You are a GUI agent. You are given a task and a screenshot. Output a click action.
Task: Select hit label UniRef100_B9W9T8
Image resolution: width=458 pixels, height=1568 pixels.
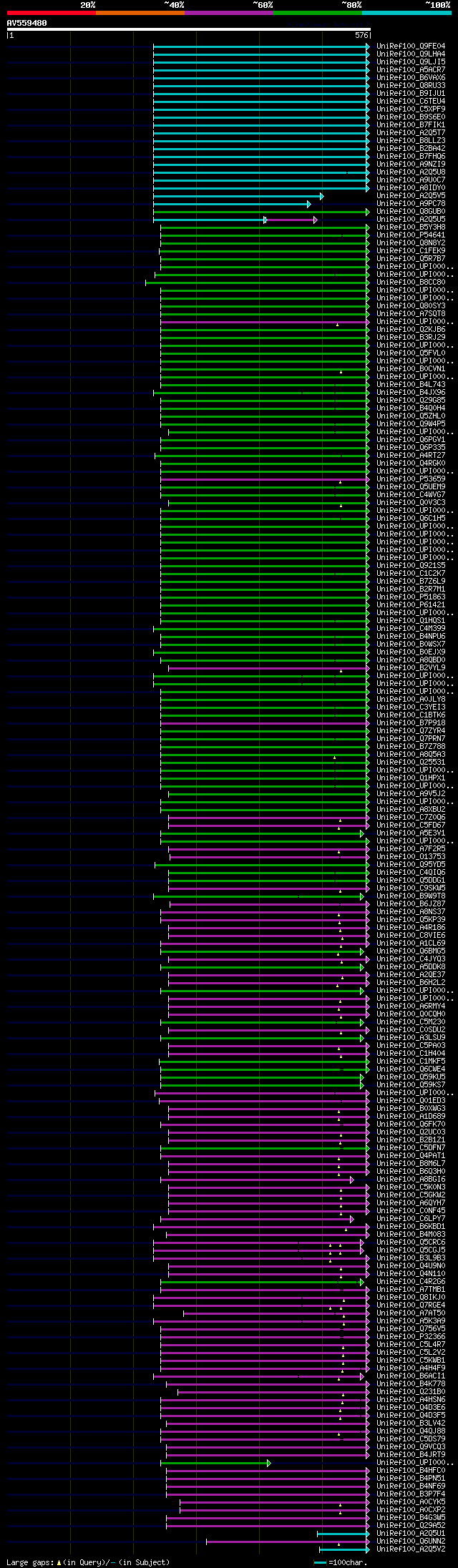click(x=411, y=896)
